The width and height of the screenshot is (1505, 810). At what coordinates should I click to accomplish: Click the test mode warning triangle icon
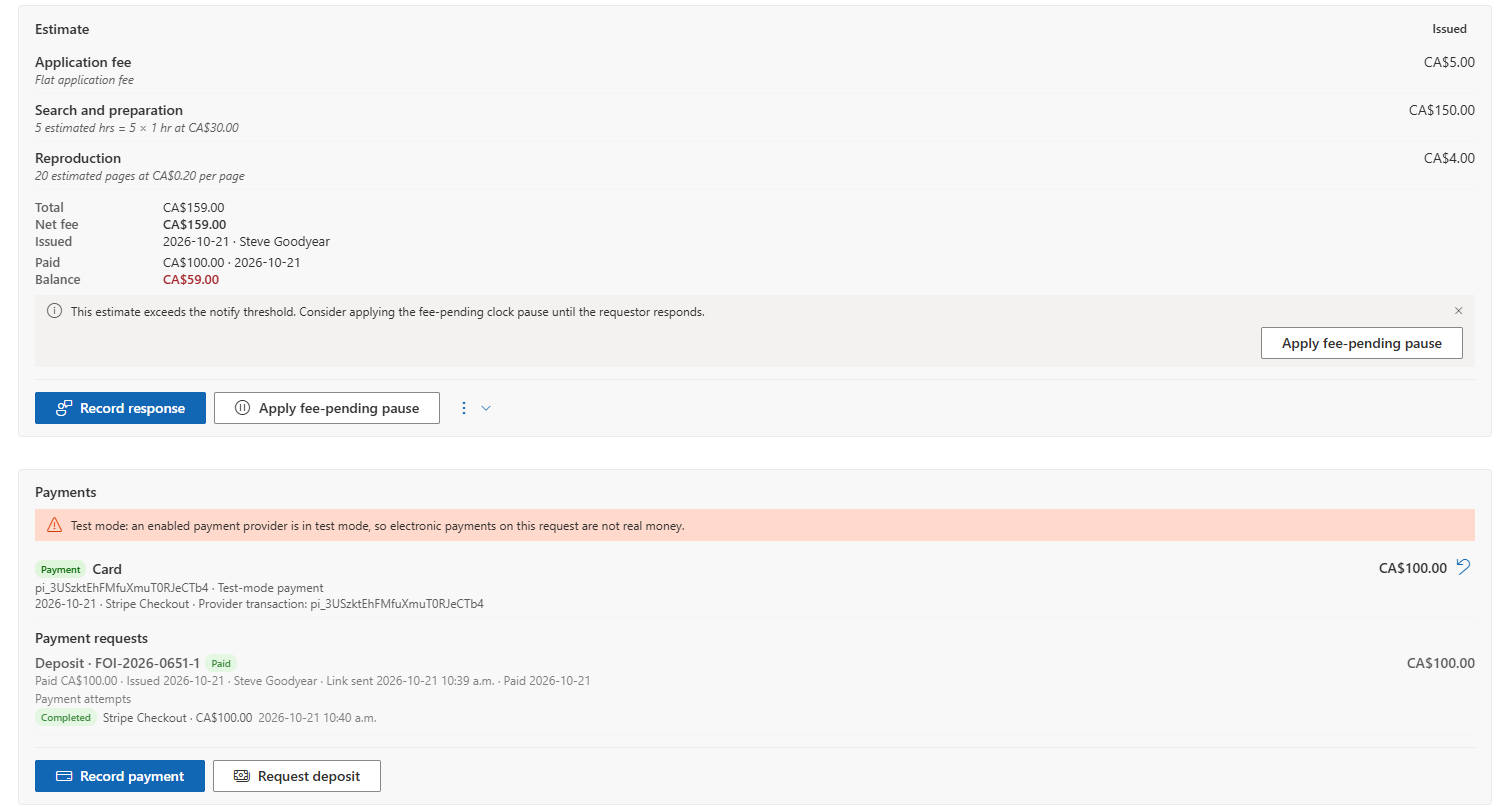point(55,525)
